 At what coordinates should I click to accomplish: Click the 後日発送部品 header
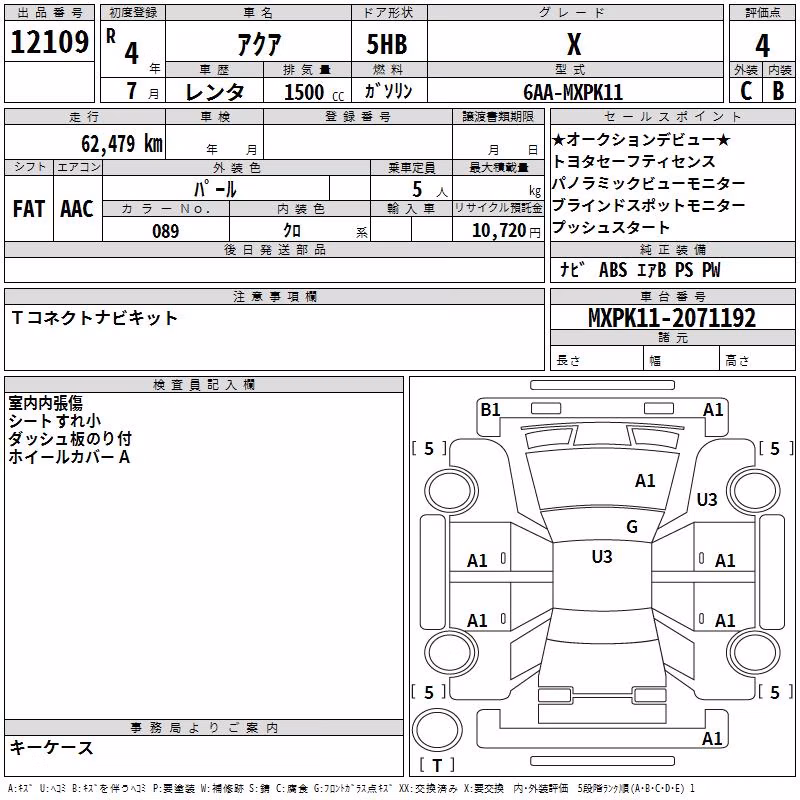[274, 249]
